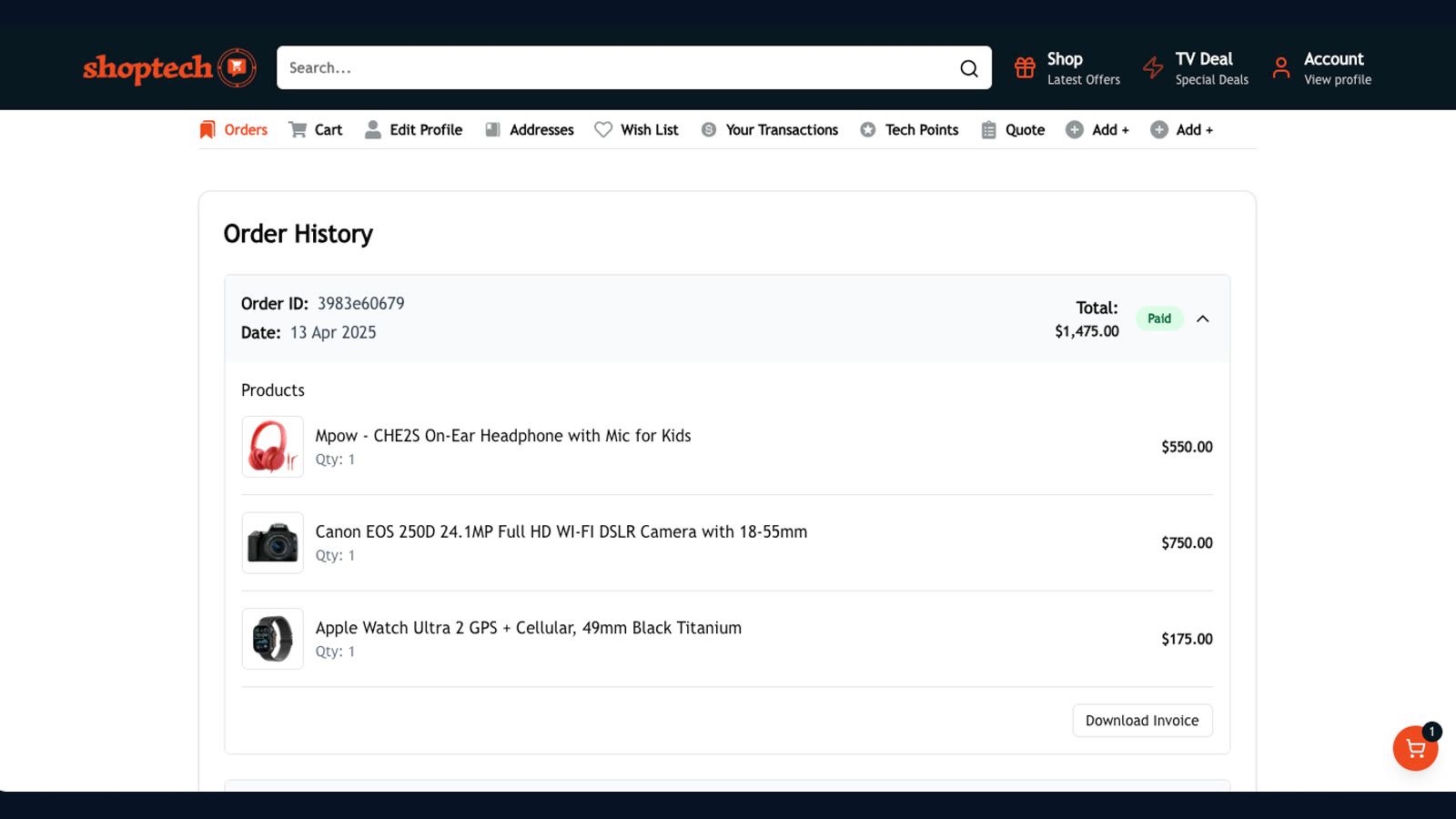Click the Apple Watch Ultra 2 product name
1456x819 pixels.
click(529, 628)
